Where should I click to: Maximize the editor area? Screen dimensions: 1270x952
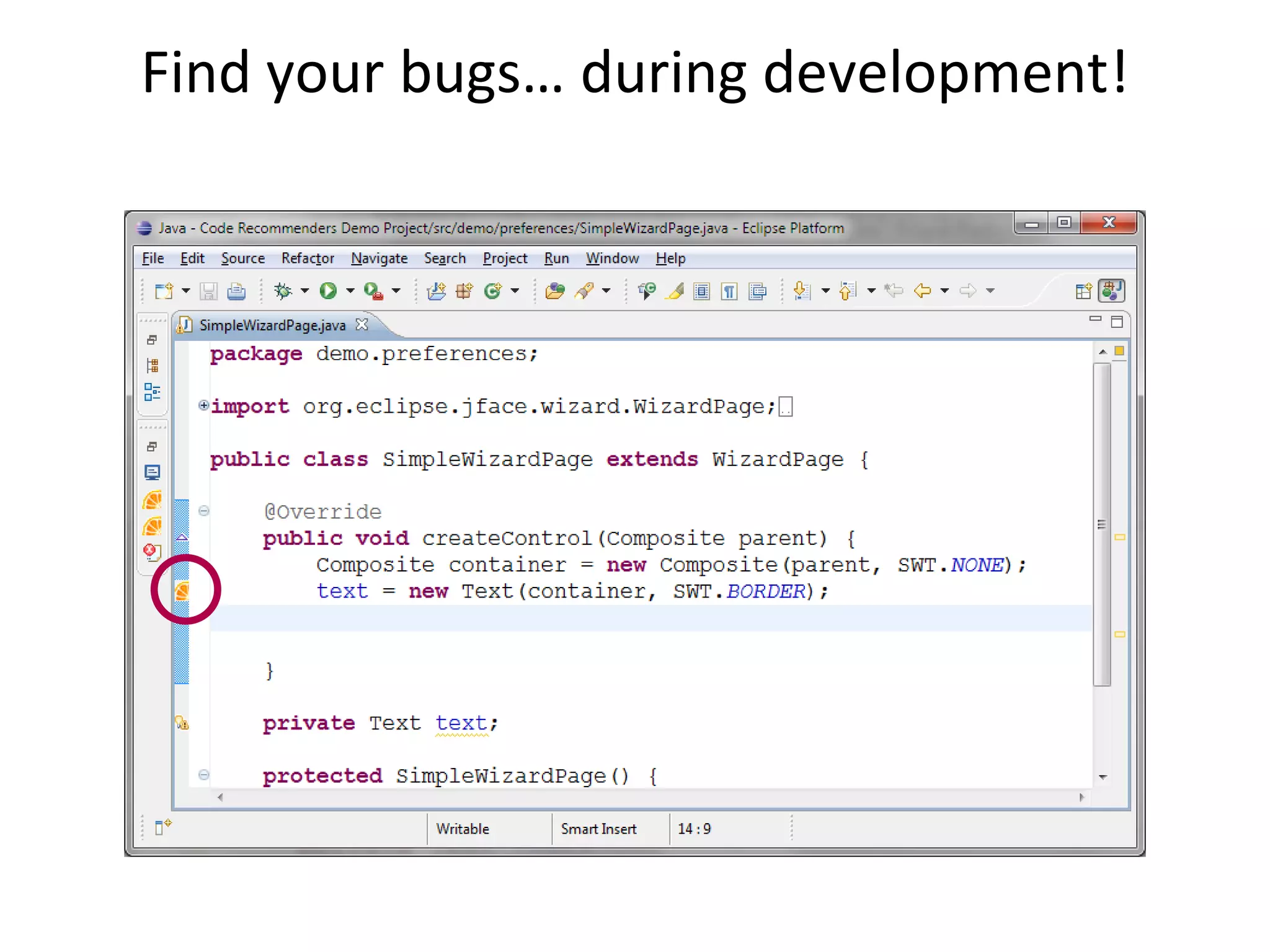[1117, 322]
